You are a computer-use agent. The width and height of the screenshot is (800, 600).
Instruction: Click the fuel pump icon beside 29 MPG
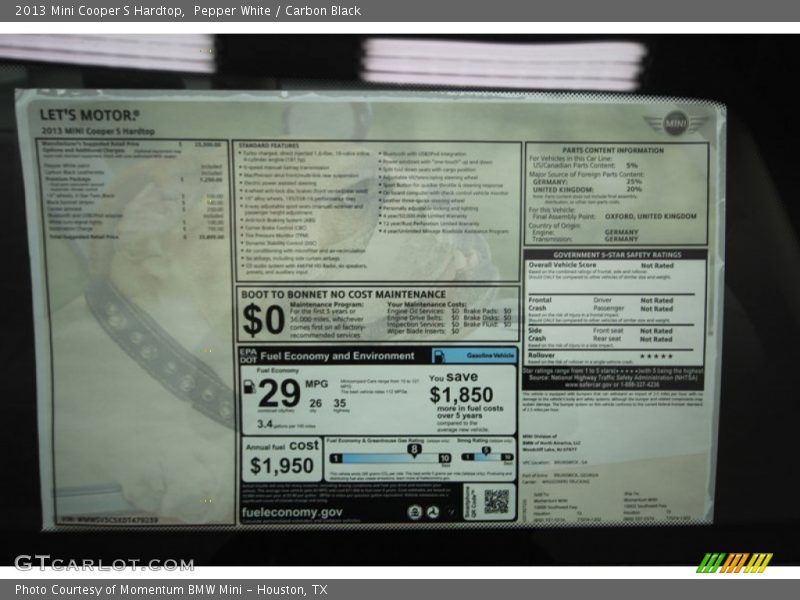(249, 386)
